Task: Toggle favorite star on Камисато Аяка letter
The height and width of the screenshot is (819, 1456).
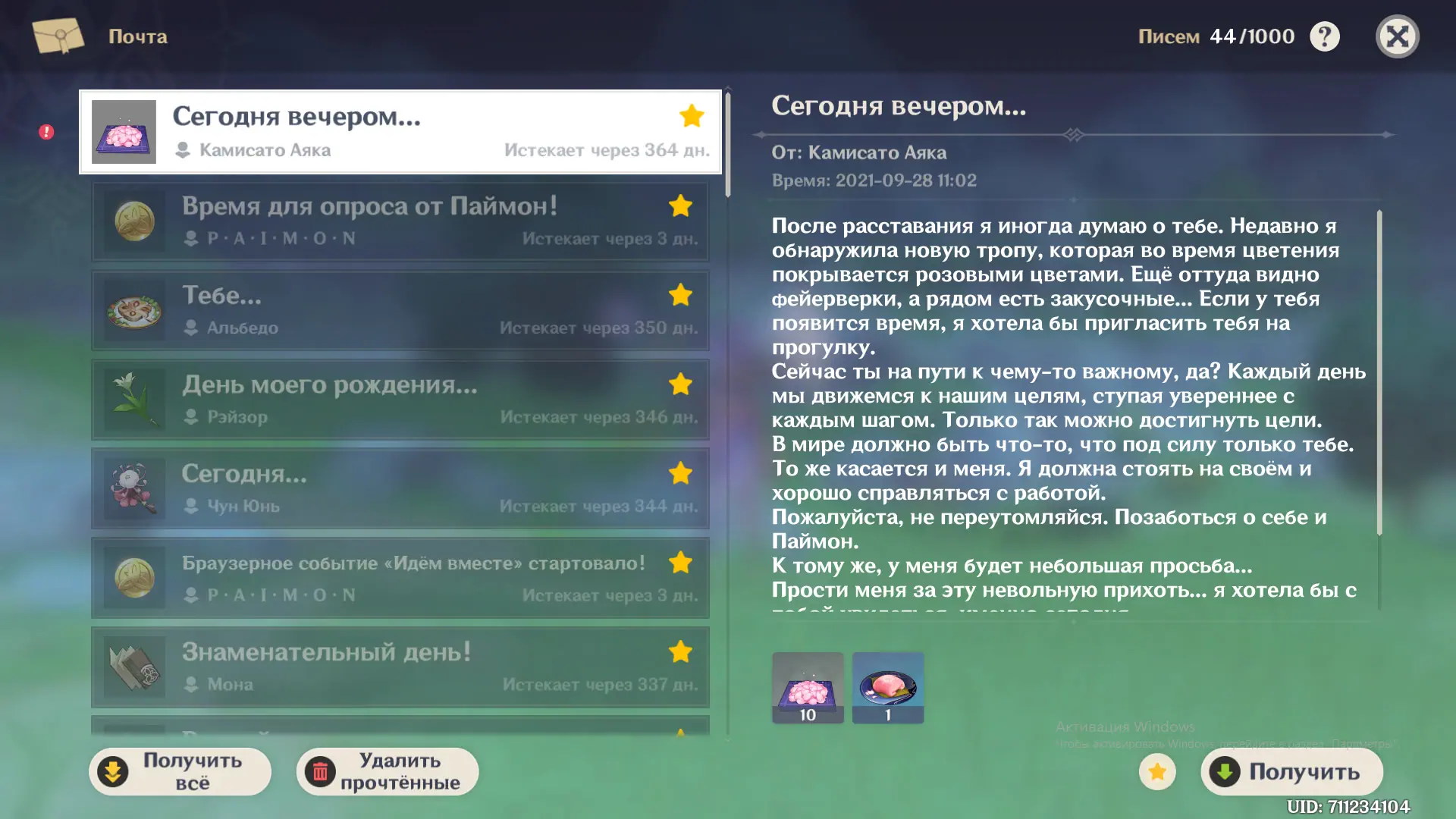Action: click(x=692, y=116)
